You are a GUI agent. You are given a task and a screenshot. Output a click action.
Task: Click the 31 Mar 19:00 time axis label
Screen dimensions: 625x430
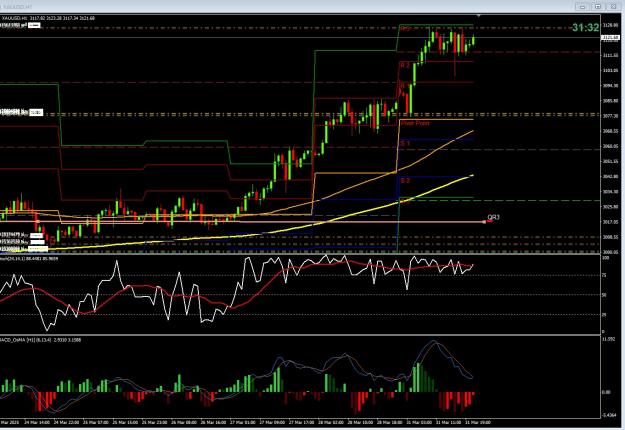point(478,422)
